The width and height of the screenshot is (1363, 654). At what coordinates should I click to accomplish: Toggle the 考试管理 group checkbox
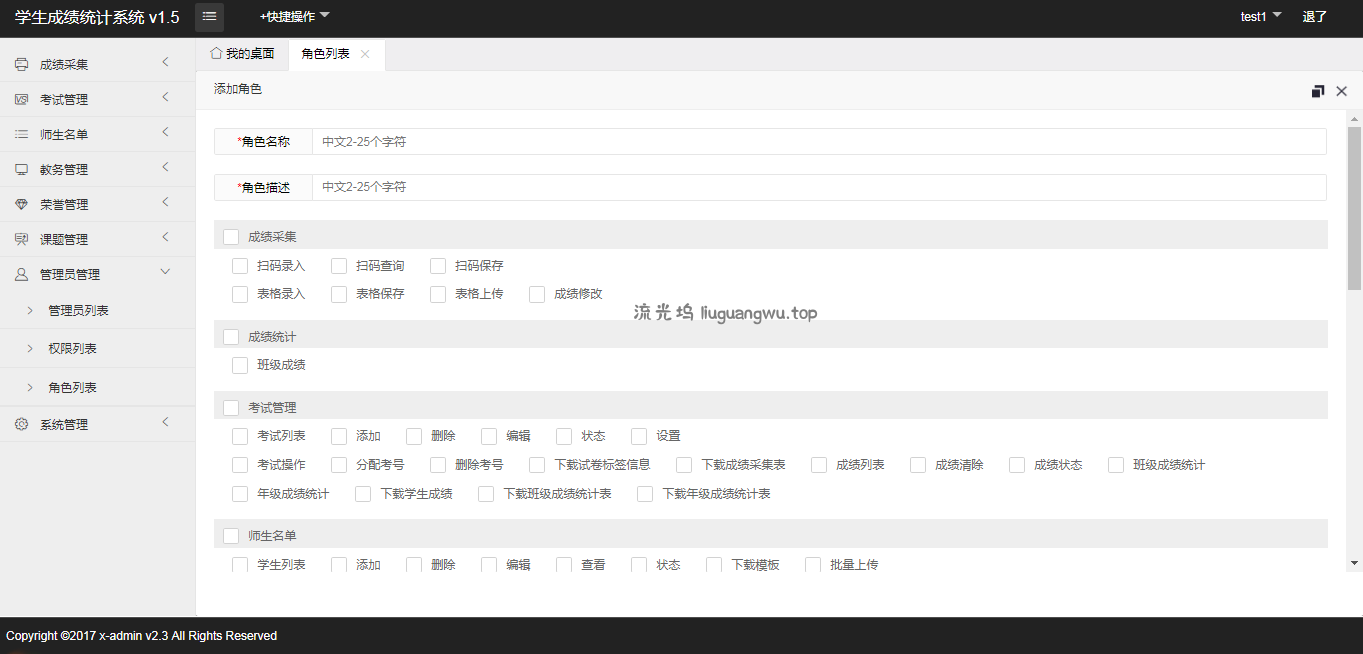(x=231, y=408)
